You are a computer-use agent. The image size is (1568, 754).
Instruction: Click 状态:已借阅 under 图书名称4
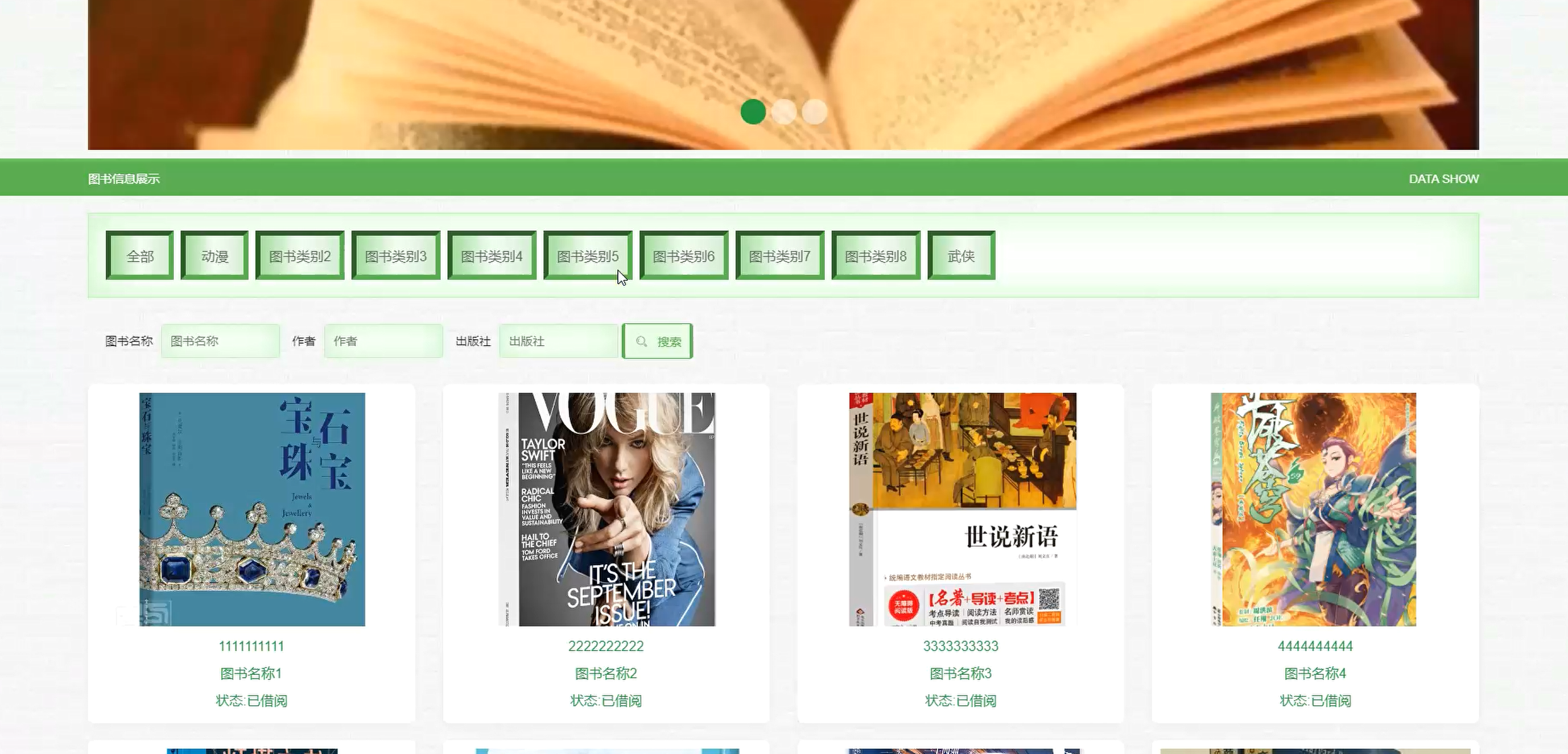click(x=1315, y=701)
